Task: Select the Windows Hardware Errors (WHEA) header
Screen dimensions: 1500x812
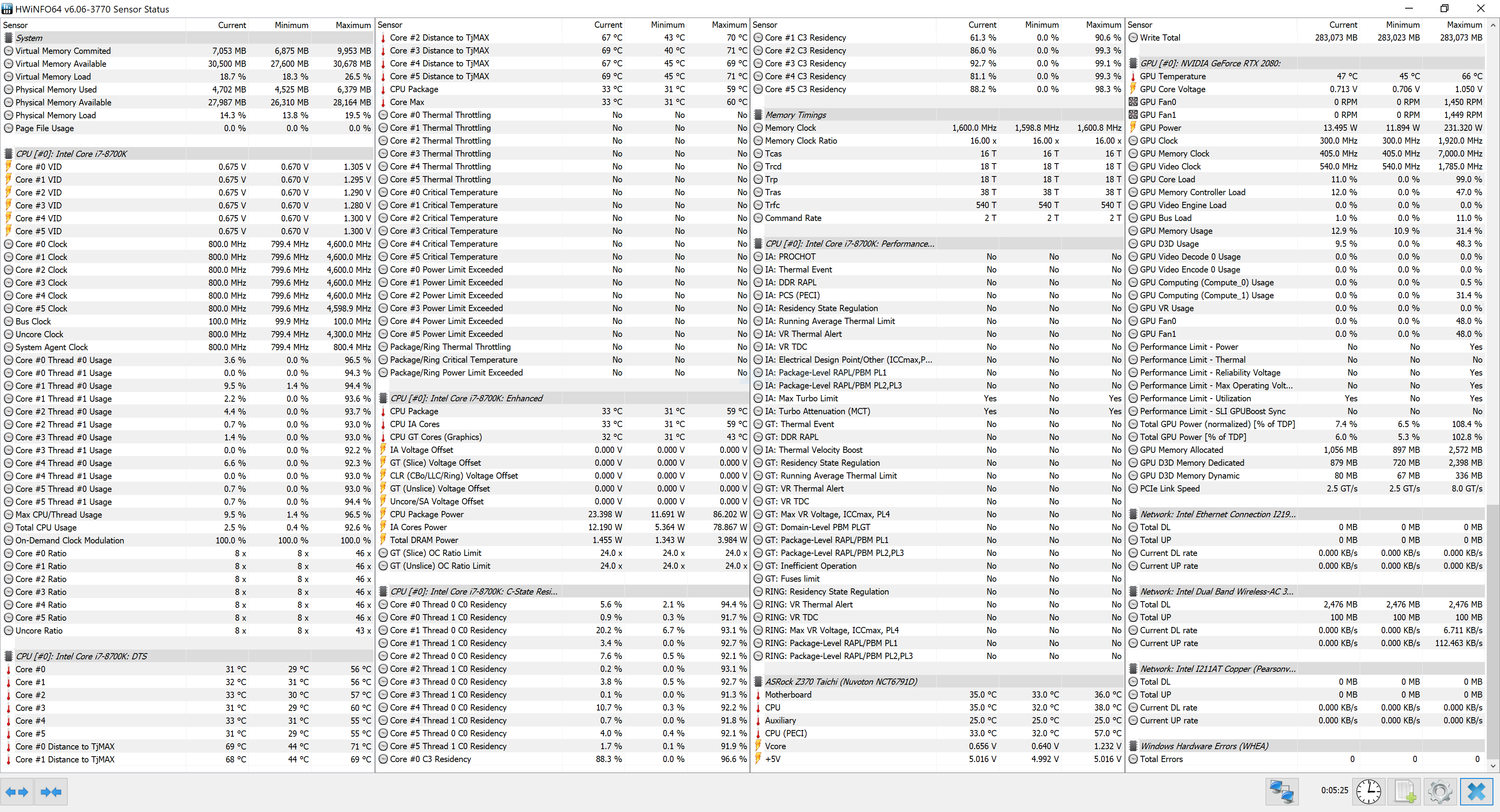Action: point(1204,746)
